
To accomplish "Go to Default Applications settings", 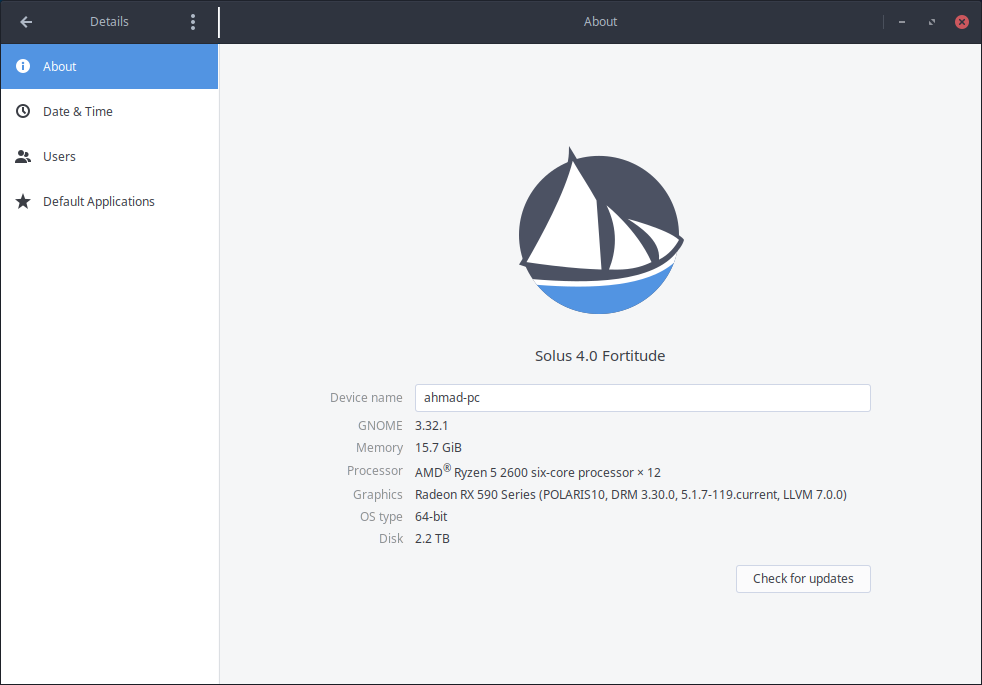I will [99, 202].
